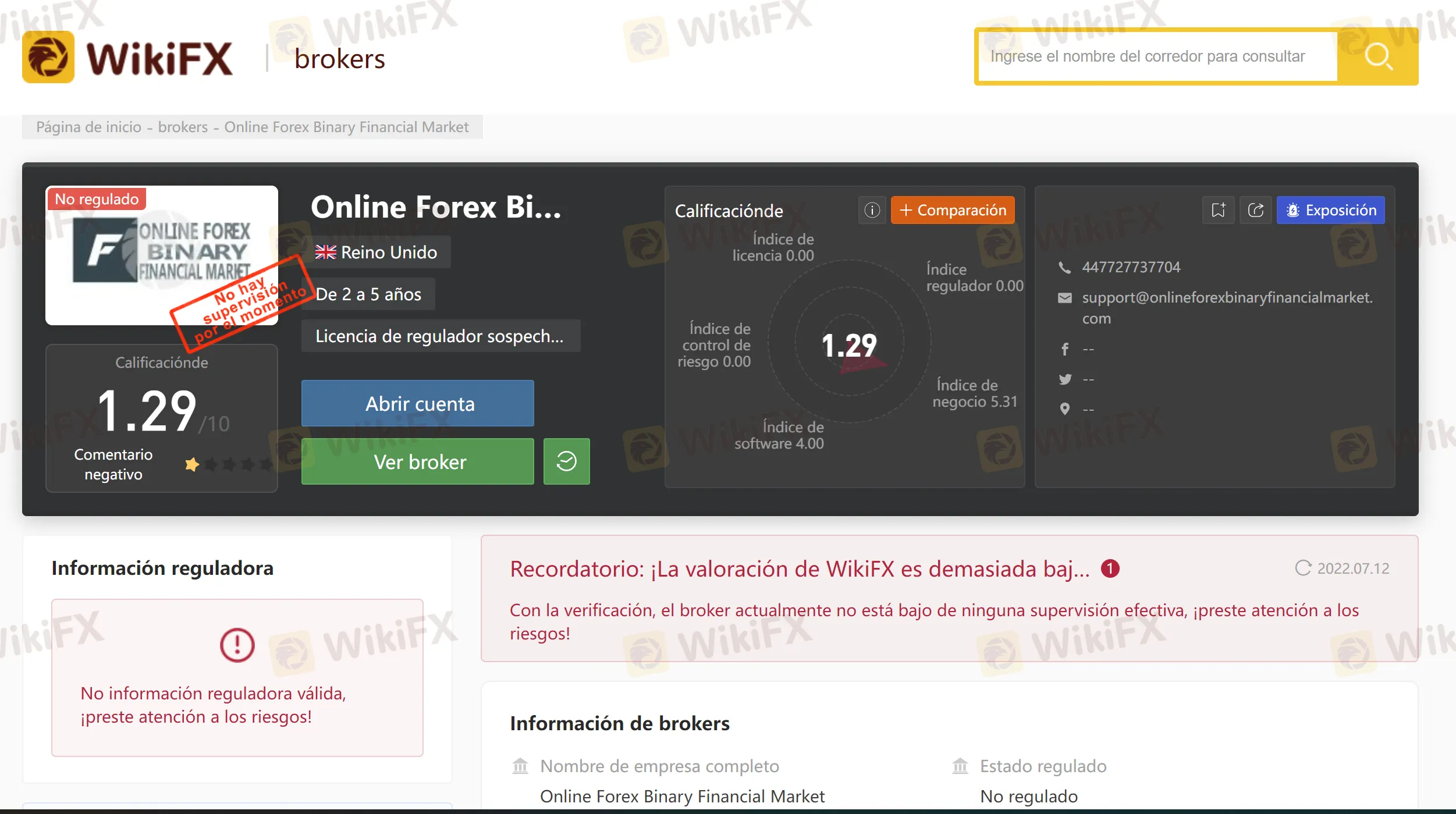Open the brokers breadcrumb link
The width and height of the screenshot is (1456, 814).
(x=183, y=127)
